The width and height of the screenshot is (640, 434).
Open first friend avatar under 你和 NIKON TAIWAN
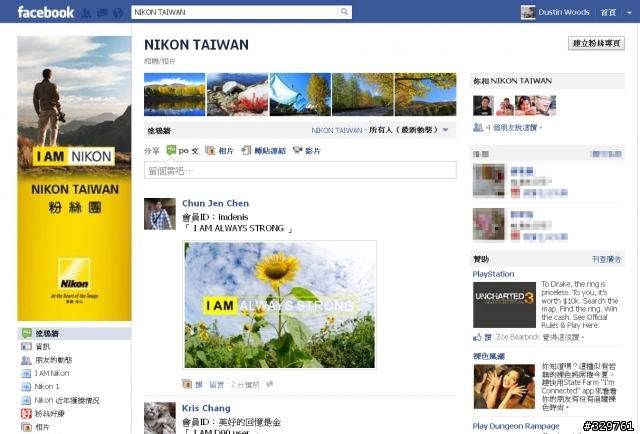pyautogui.click(x=483, y=106)
